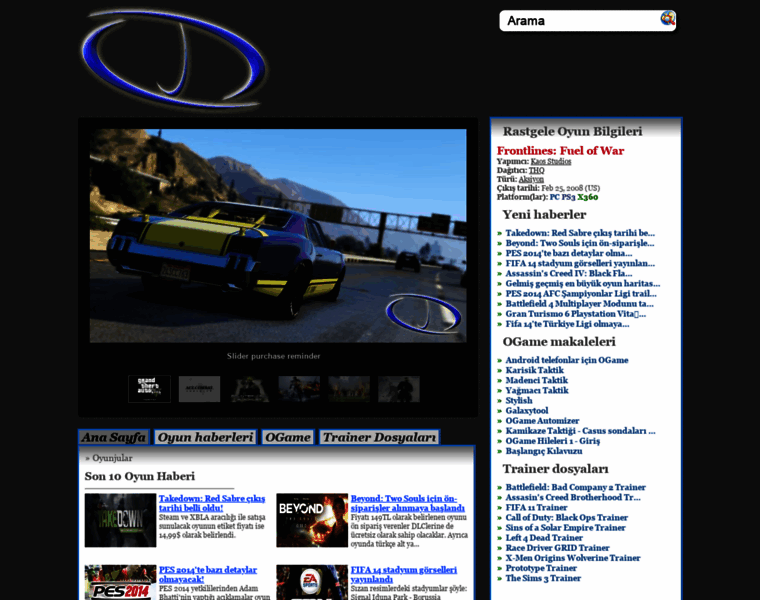Open the Frontlines: Fuel of War title
This screenshot has height=600, width=760.
[x=560, y=151]
